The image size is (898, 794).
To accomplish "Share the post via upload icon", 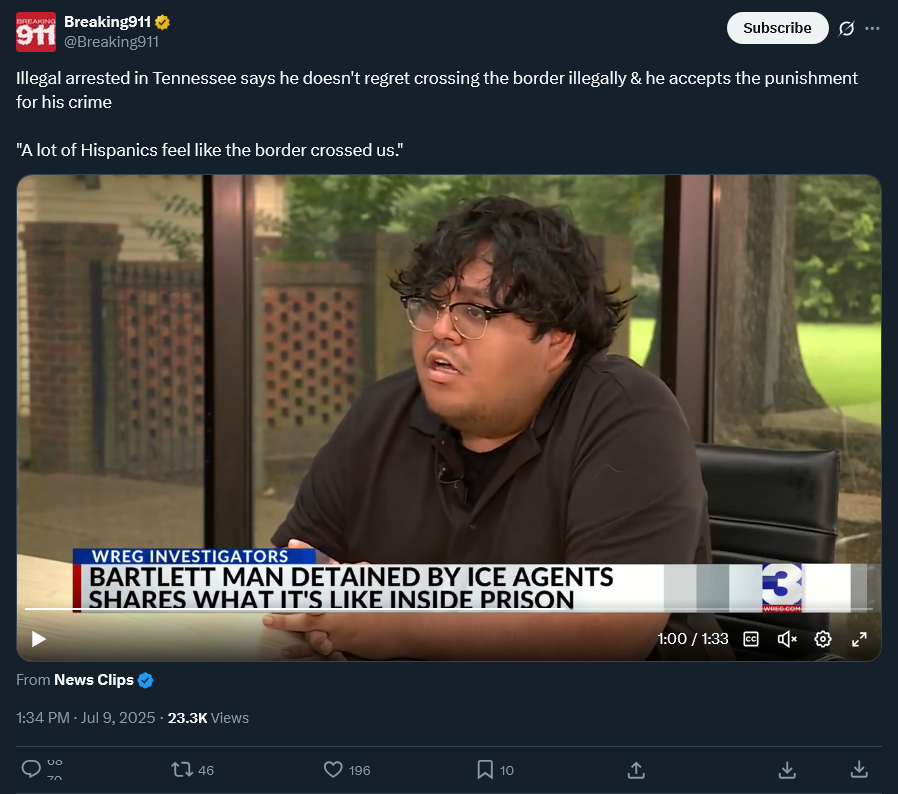I will (x=636, y=770).
